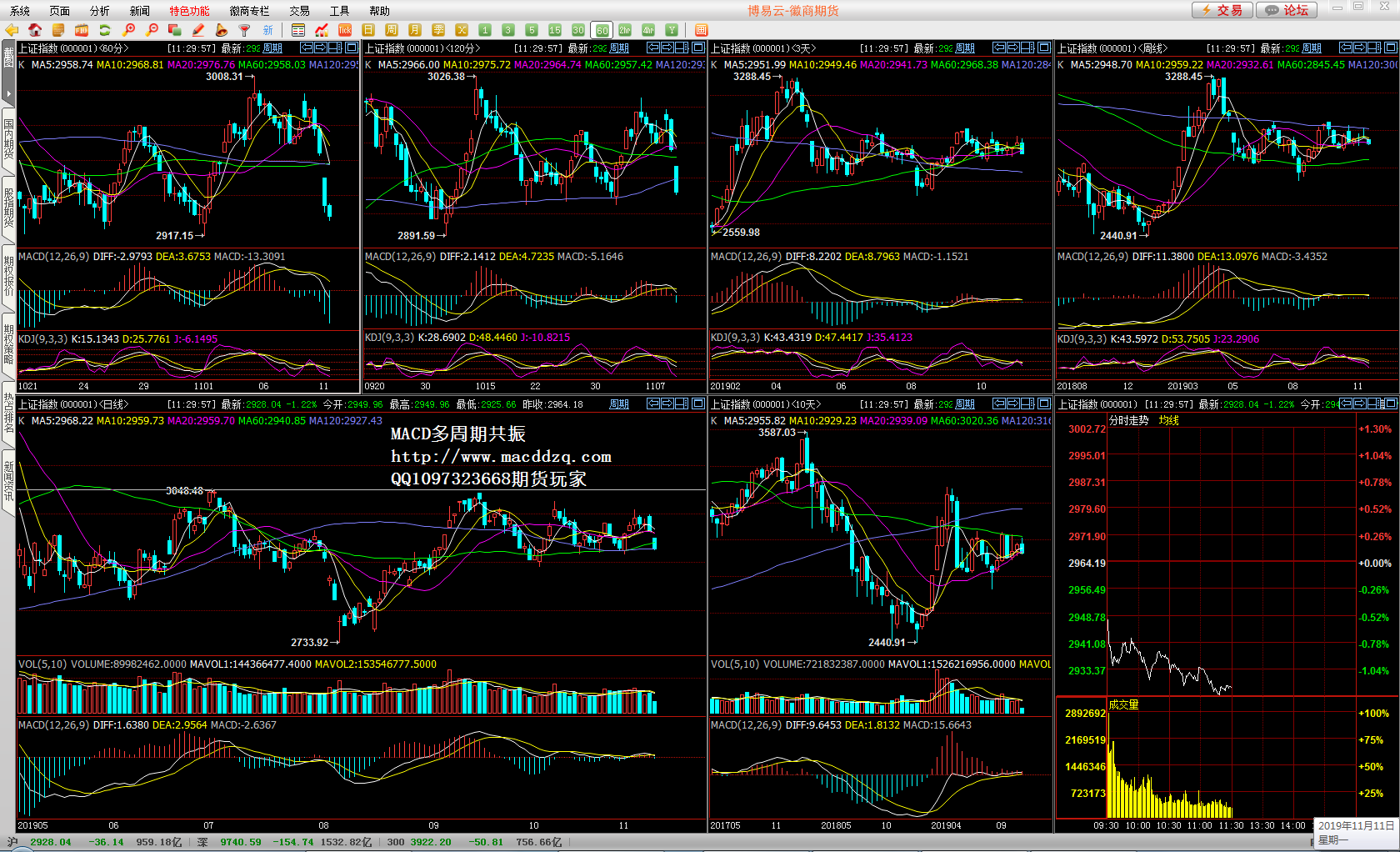Click the green refresh arrows icon

pyautogui.click(x=105, y=30)
